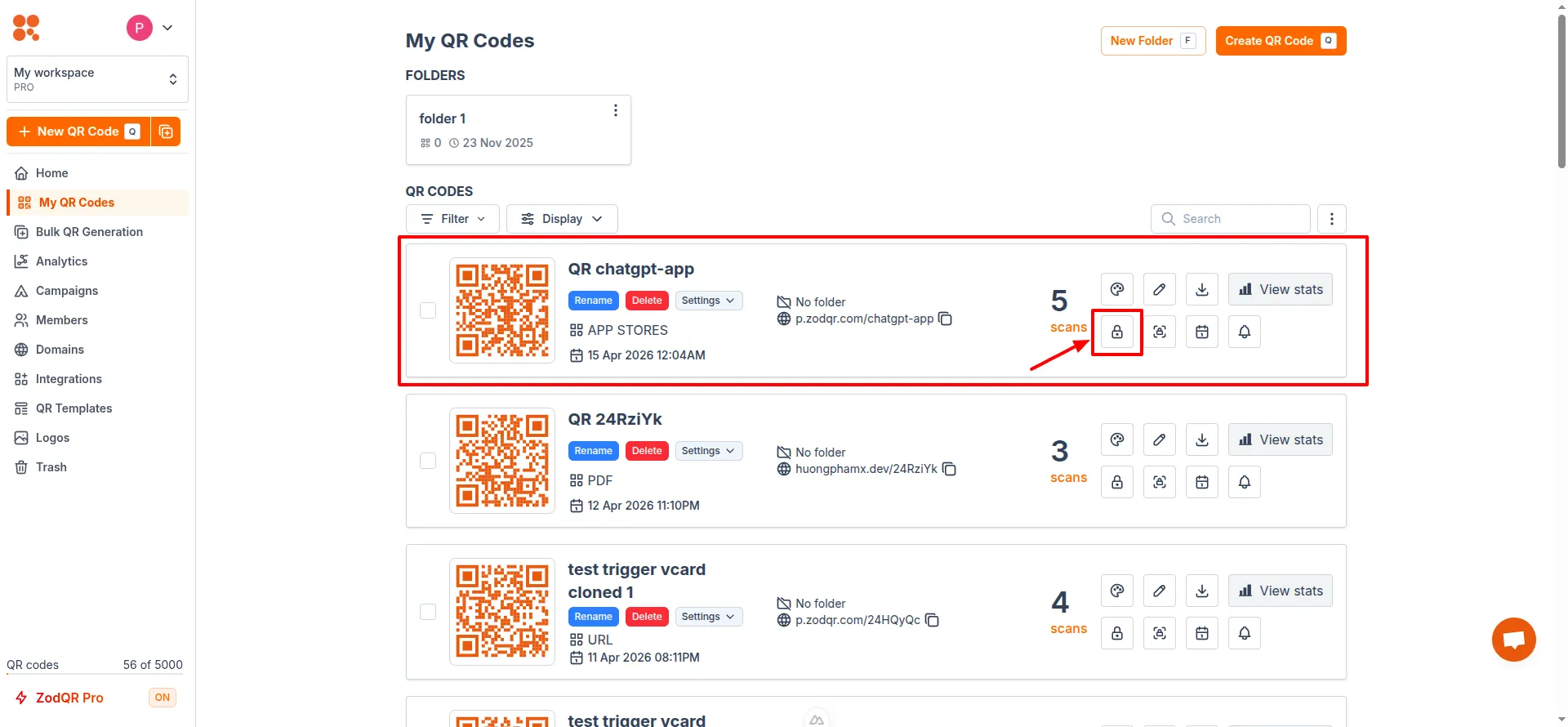Click the bell icon for QR 24RziYk
Viewport: 1568px width, 727px height.
click(x=1245, y=482)
